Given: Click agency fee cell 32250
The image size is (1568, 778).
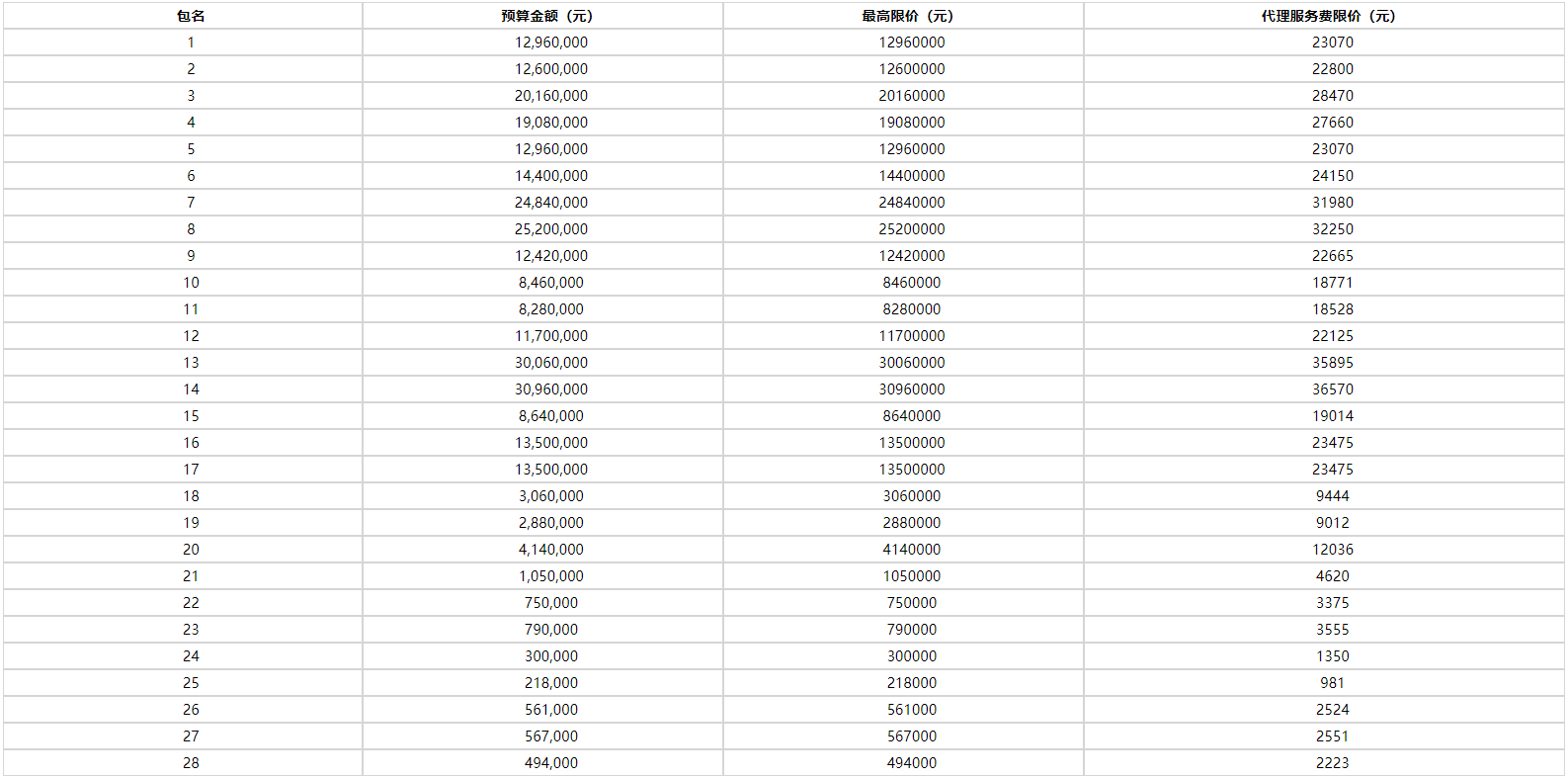Looking at the screenshot, I should pyautogui.click(x=1332, y=229).
